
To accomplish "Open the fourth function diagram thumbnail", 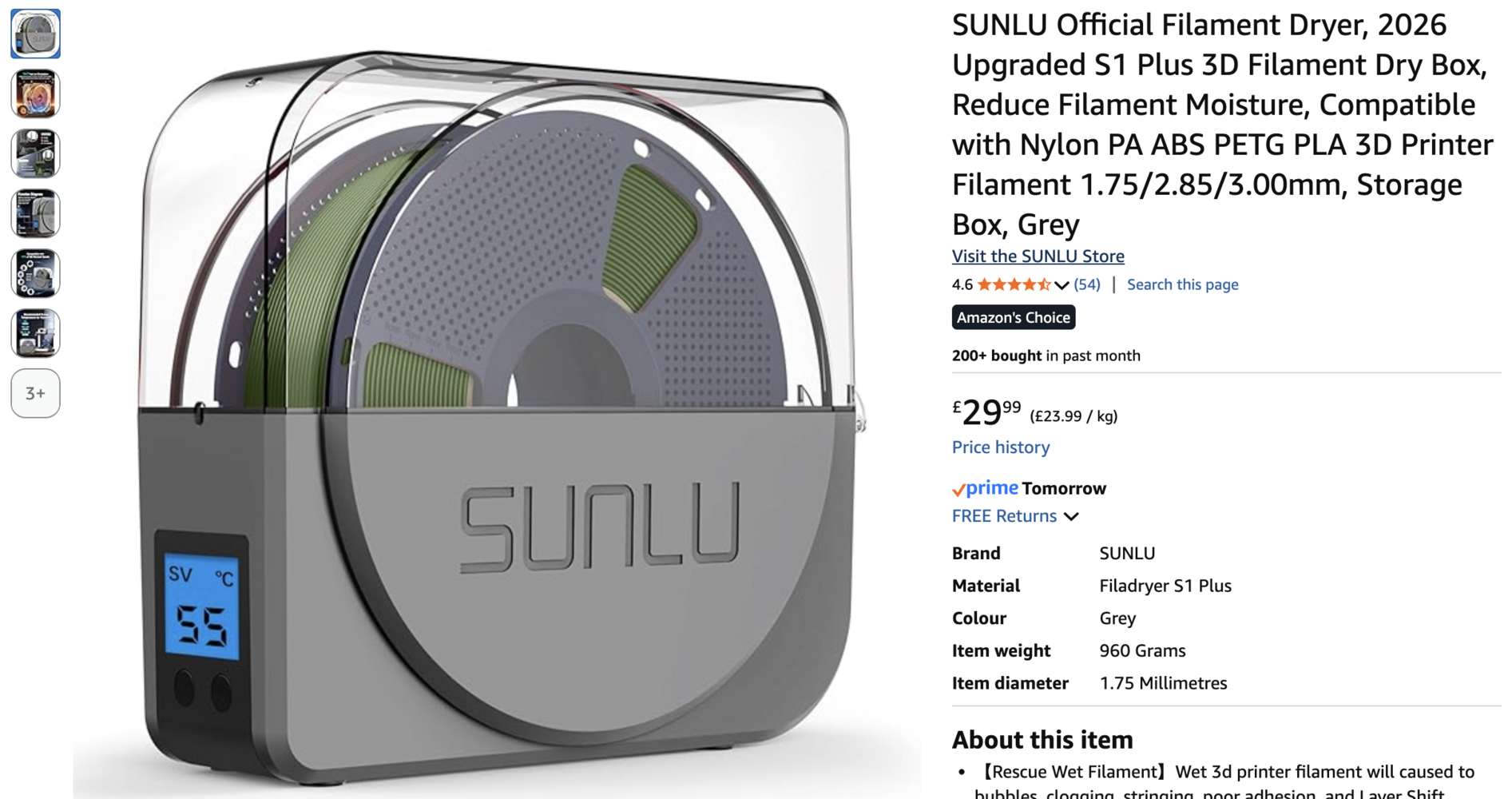I will pyautogui.click(x=35, y=213).
